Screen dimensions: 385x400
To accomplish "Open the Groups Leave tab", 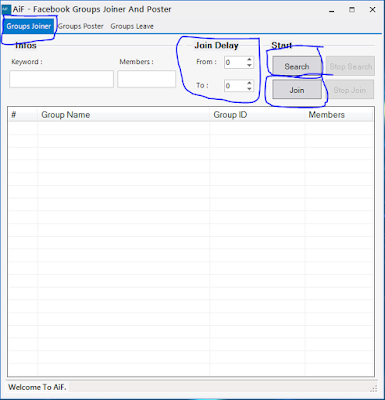I will point(132,26).
